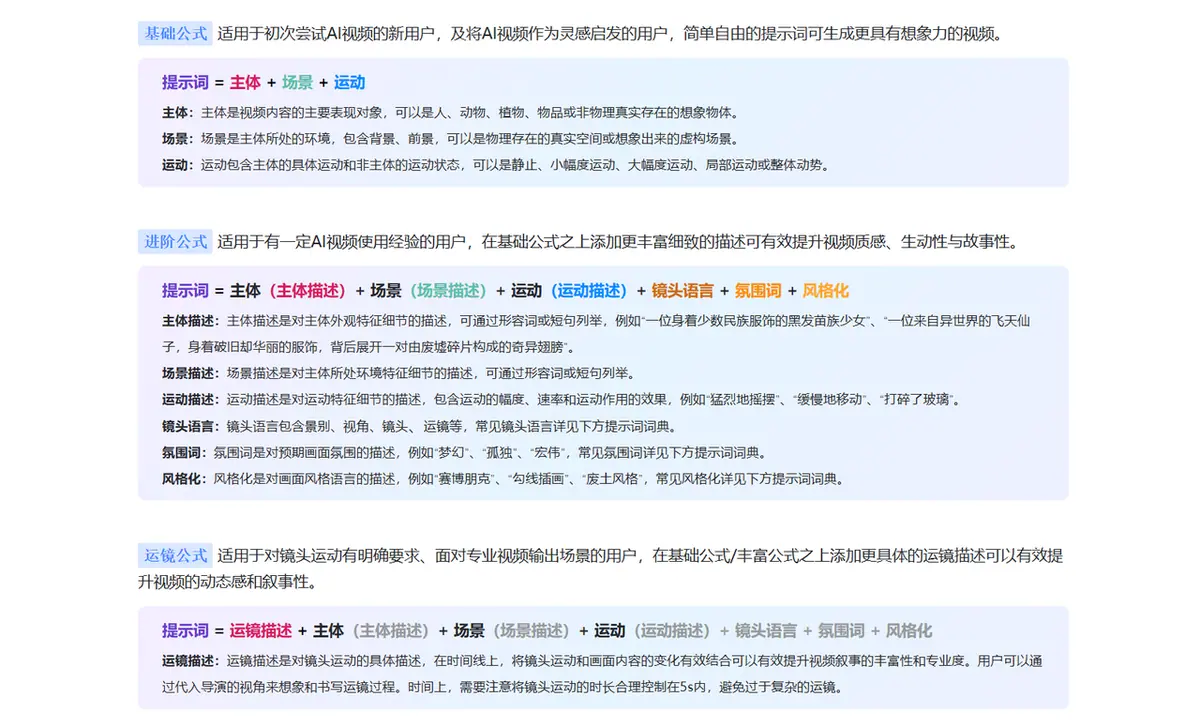Click the bold 场景: definition label
The height and width of the screenshot is (728, 1200).
click(179, 139)
